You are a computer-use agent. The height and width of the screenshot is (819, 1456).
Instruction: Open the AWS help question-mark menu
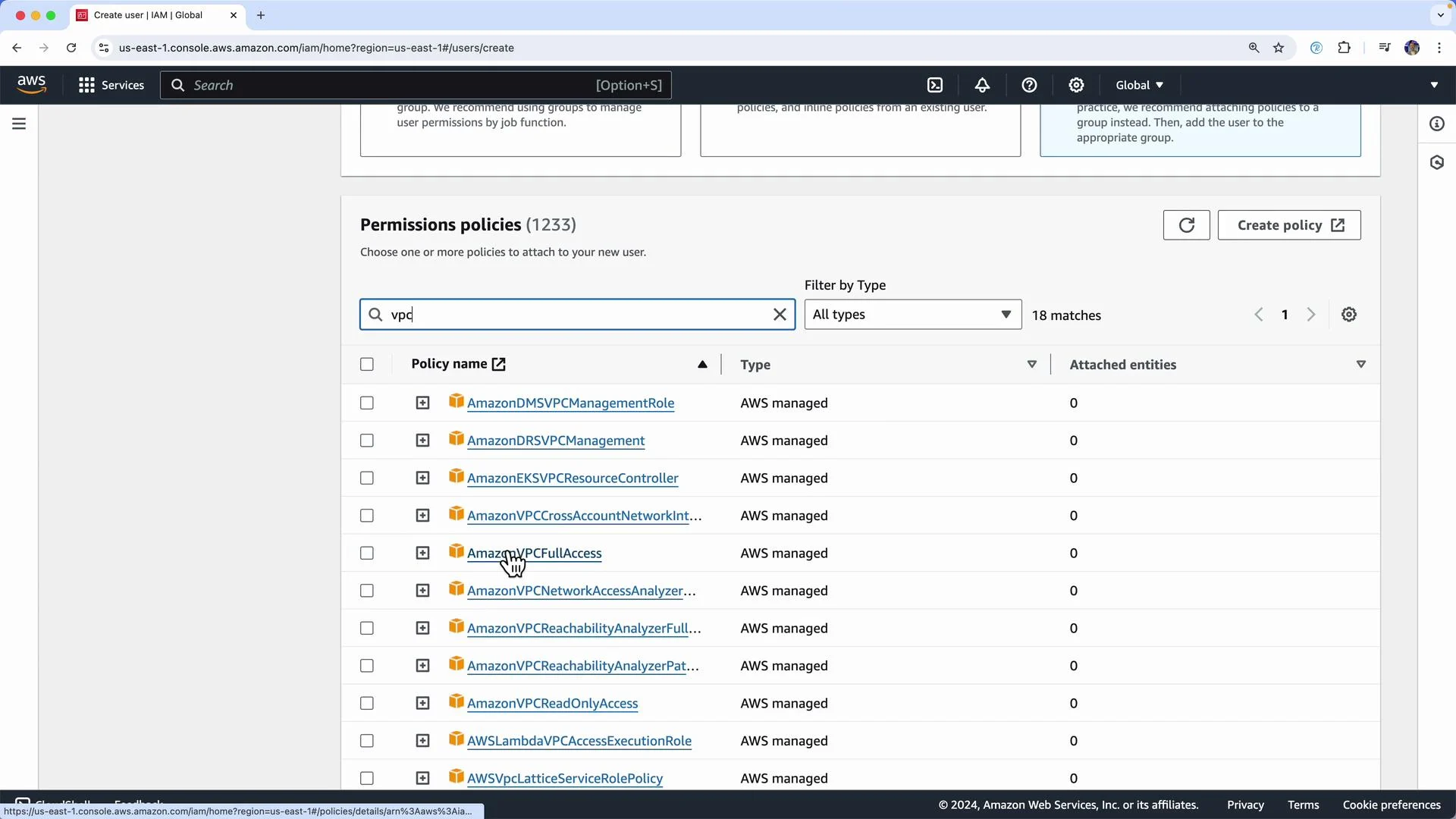pyautogui.click(x=1029, y=85)
